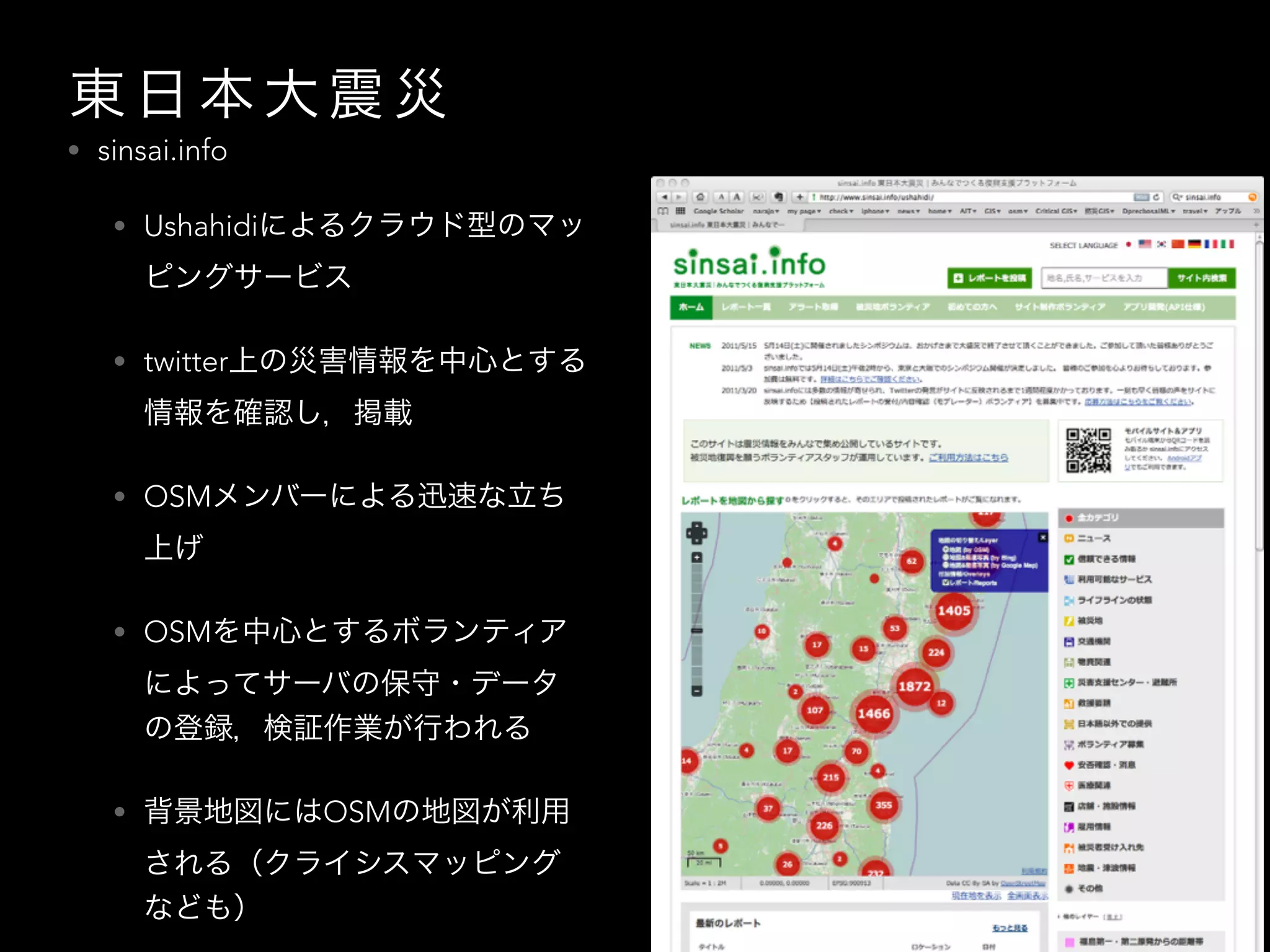Screen dimensions: 1270x952
Task: Select the 信頼できる情報 category filter
Action: point(1141,558)
